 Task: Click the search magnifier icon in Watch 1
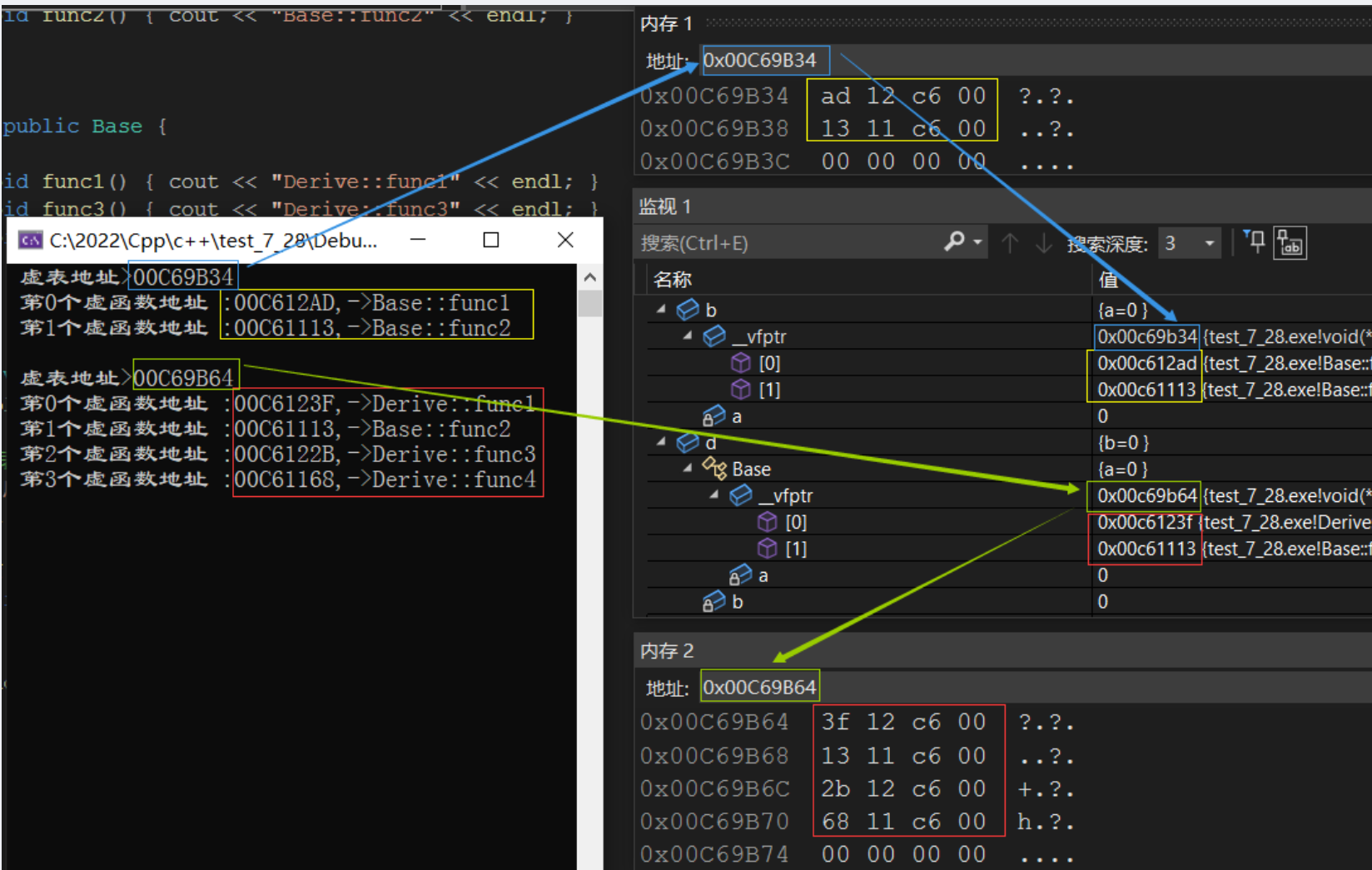(x=955, y=241)
